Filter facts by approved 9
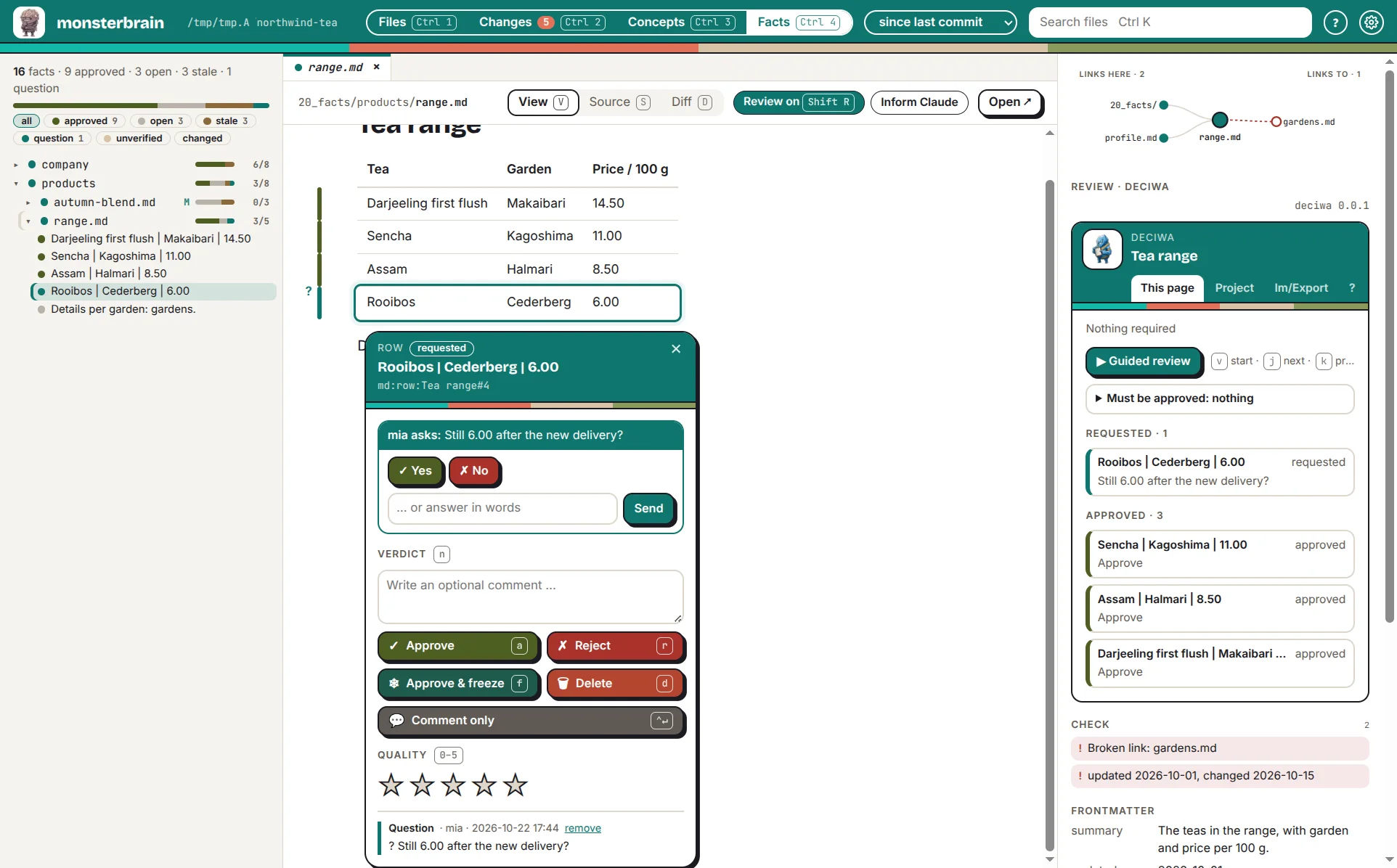The height and width of the screenshot is (868, 1397). tap(85, 120)
